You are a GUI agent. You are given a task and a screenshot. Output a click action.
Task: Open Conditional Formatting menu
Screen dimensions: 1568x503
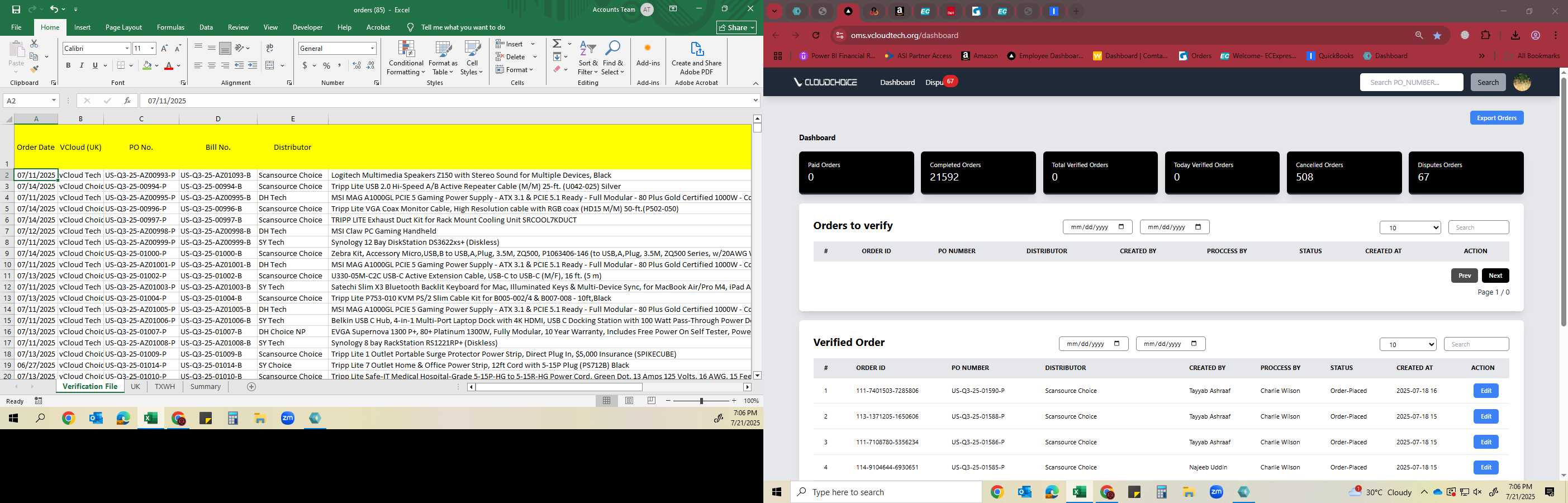point(406,58)
